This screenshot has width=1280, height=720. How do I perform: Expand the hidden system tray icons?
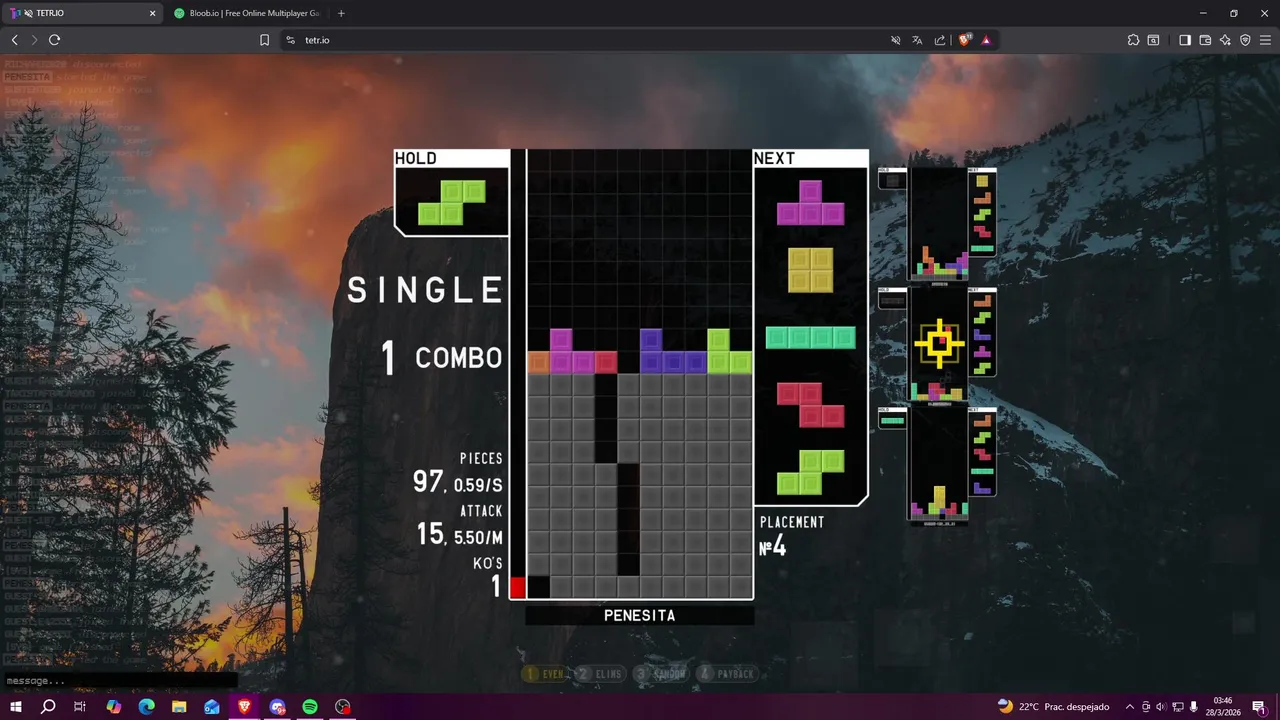(1129, 707)
